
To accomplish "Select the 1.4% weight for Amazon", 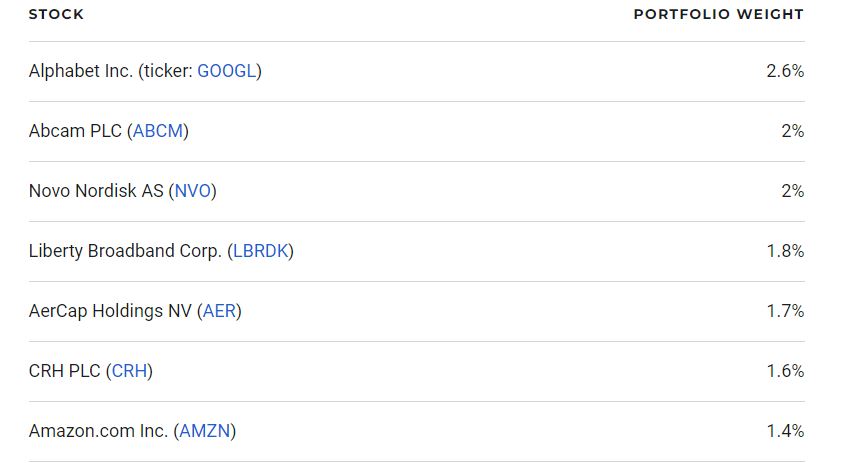I will (x=785, y=431).
